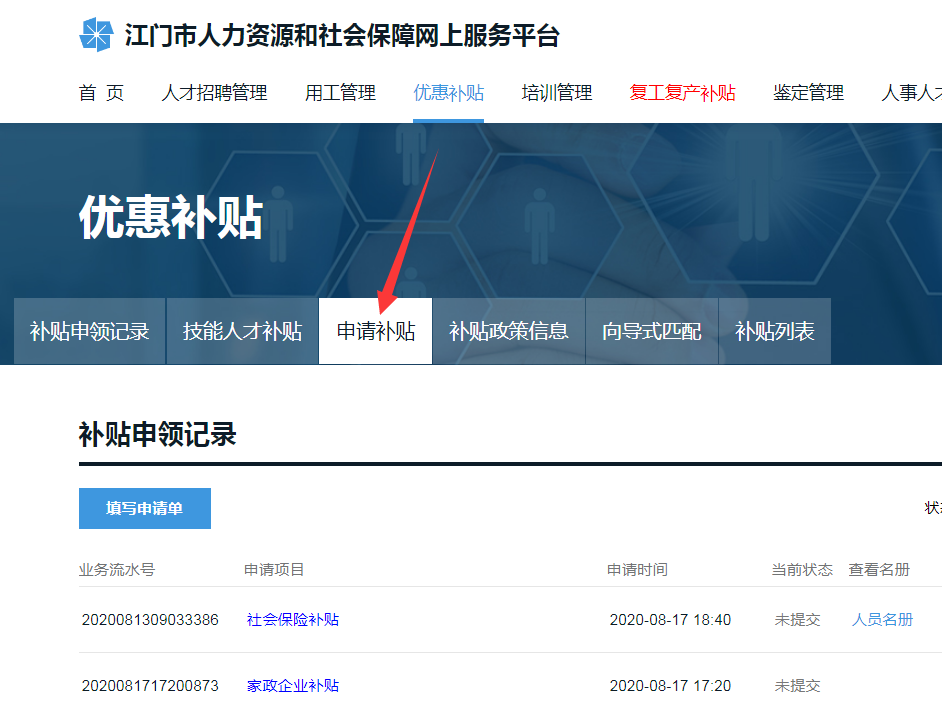942x715 pixels.
Task: Open the 用工管理 menu
Action: [x=340, y=92]
